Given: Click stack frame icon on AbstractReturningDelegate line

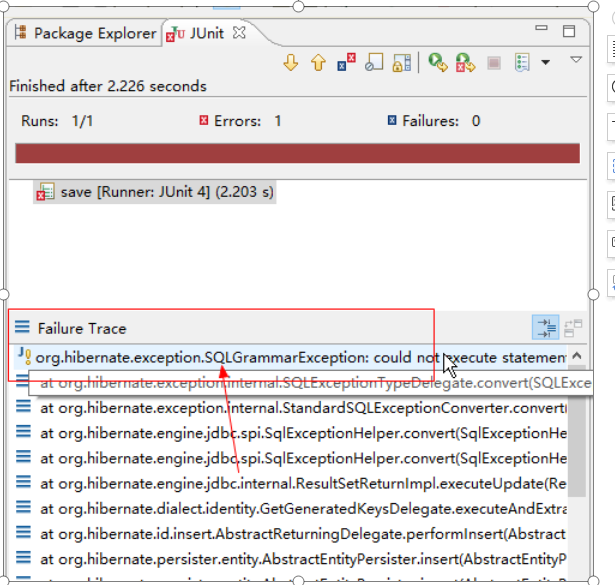Looking at the screenshot, I should coord(23,532).
